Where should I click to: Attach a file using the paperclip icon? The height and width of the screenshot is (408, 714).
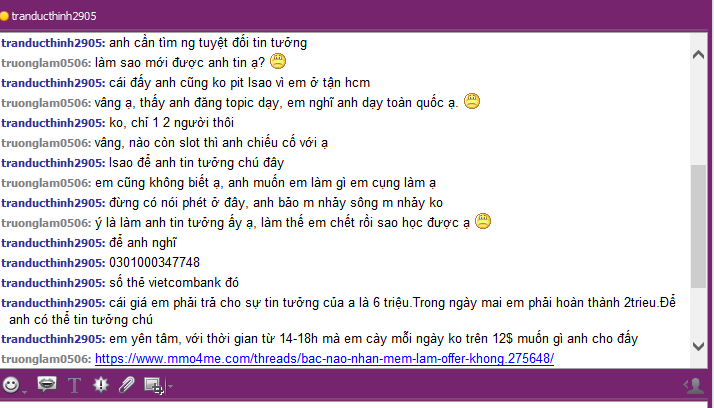(x=126, y=385)
